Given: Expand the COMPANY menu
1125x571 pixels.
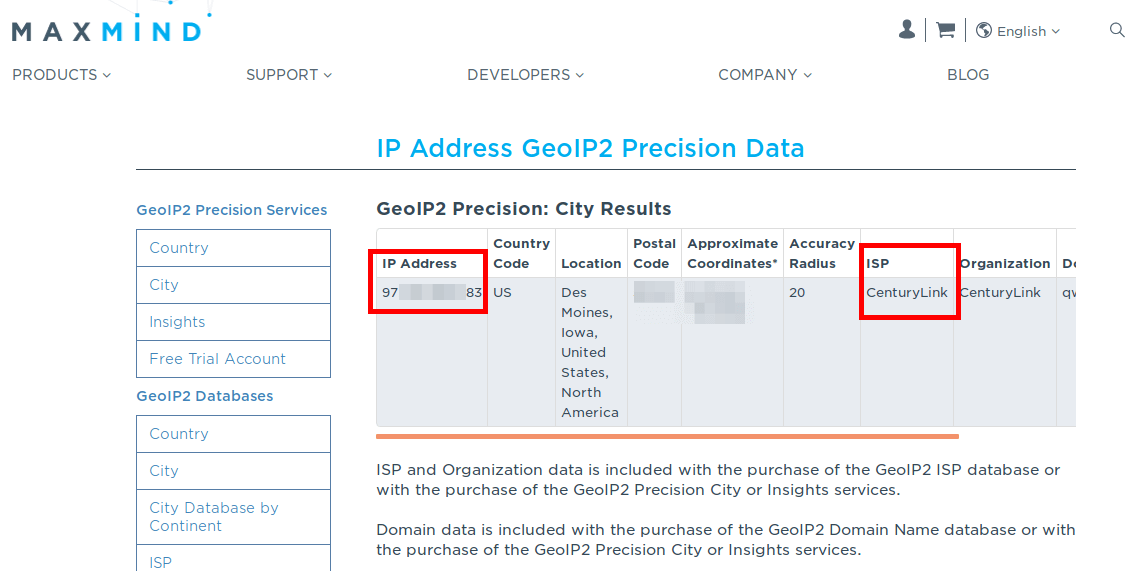Looking at the screenshot, I should (x=765, y=75).
